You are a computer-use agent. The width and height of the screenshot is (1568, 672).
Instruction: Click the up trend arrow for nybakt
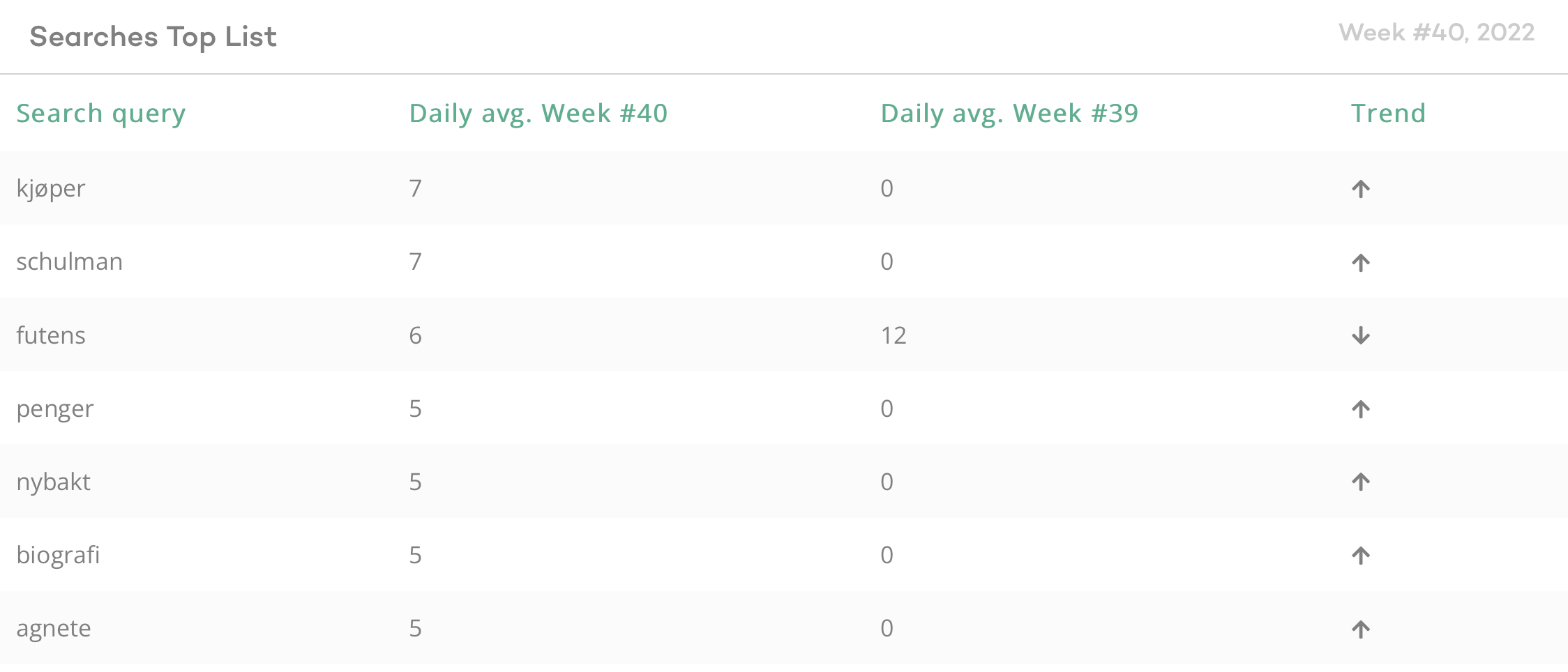point(1360,482)
